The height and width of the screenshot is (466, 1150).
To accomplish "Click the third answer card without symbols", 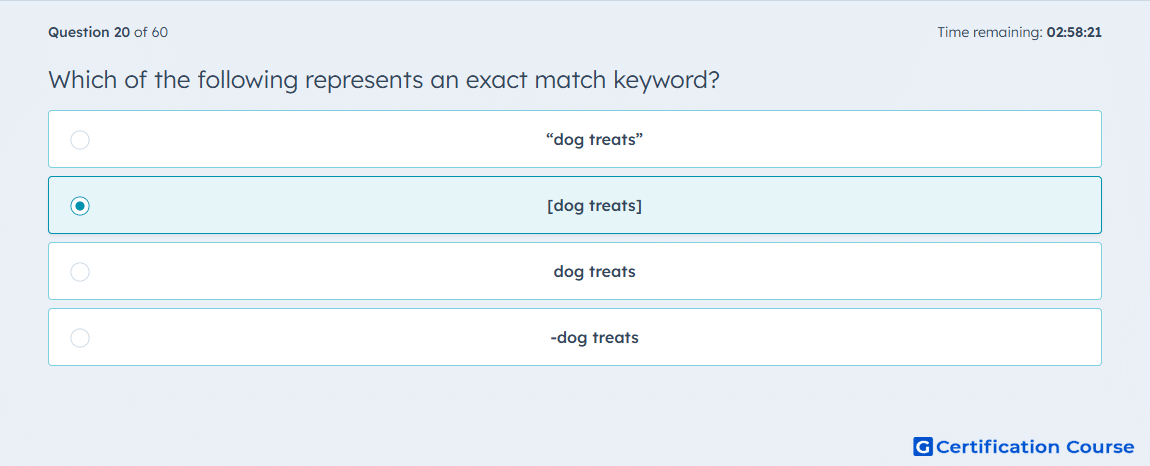I will pos(575,272).
